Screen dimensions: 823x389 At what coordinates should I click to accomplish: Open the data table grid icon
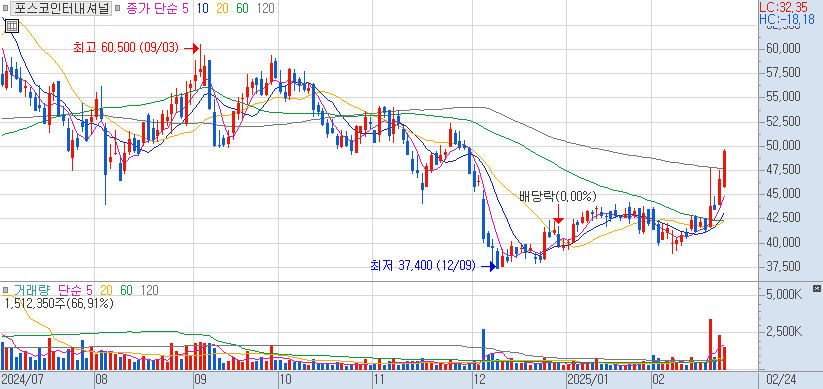pyautogui.click(x=12, y=26)
